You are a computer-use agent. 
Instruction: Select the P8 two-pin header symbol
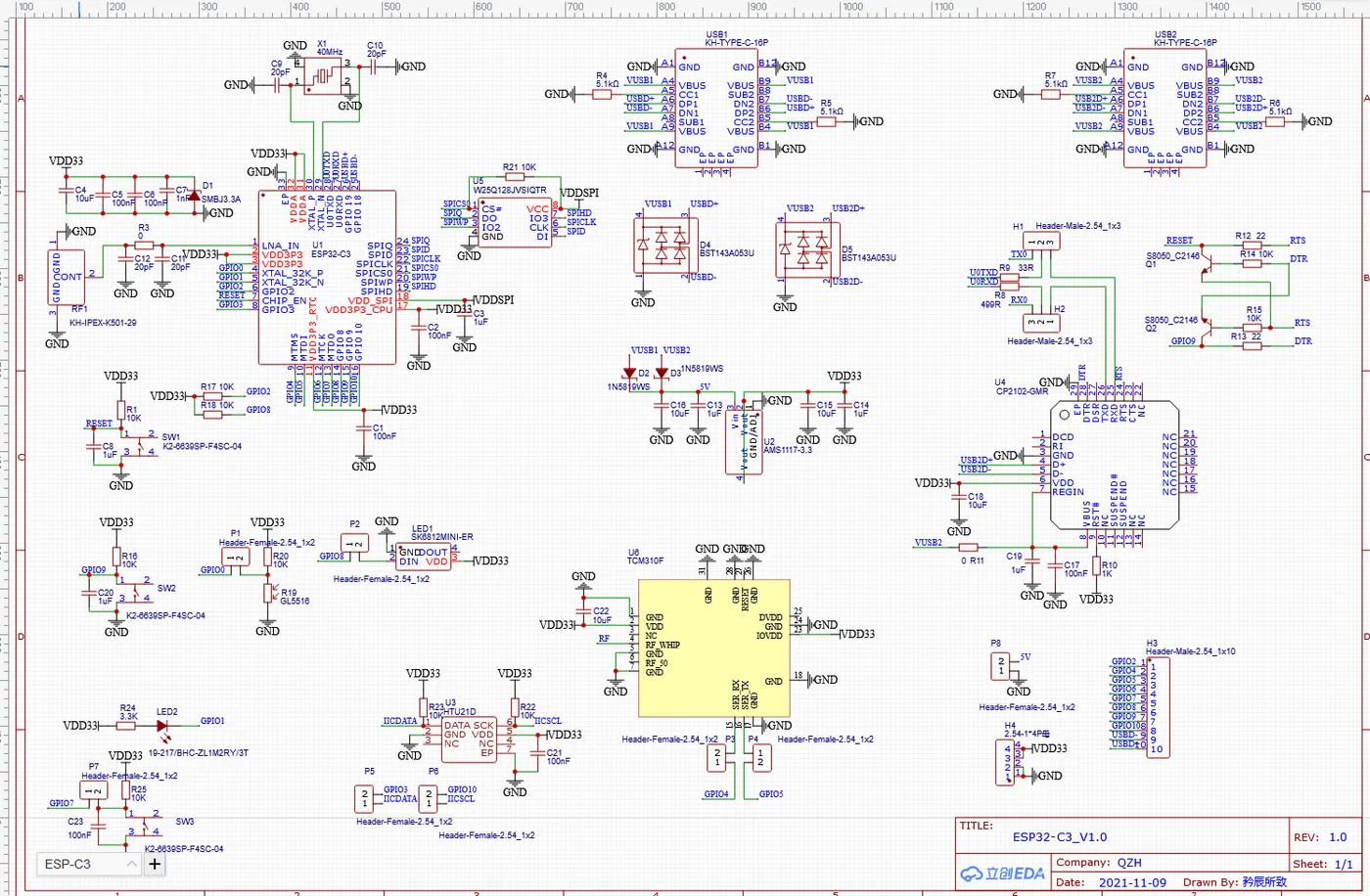(x=1000, y=668)
